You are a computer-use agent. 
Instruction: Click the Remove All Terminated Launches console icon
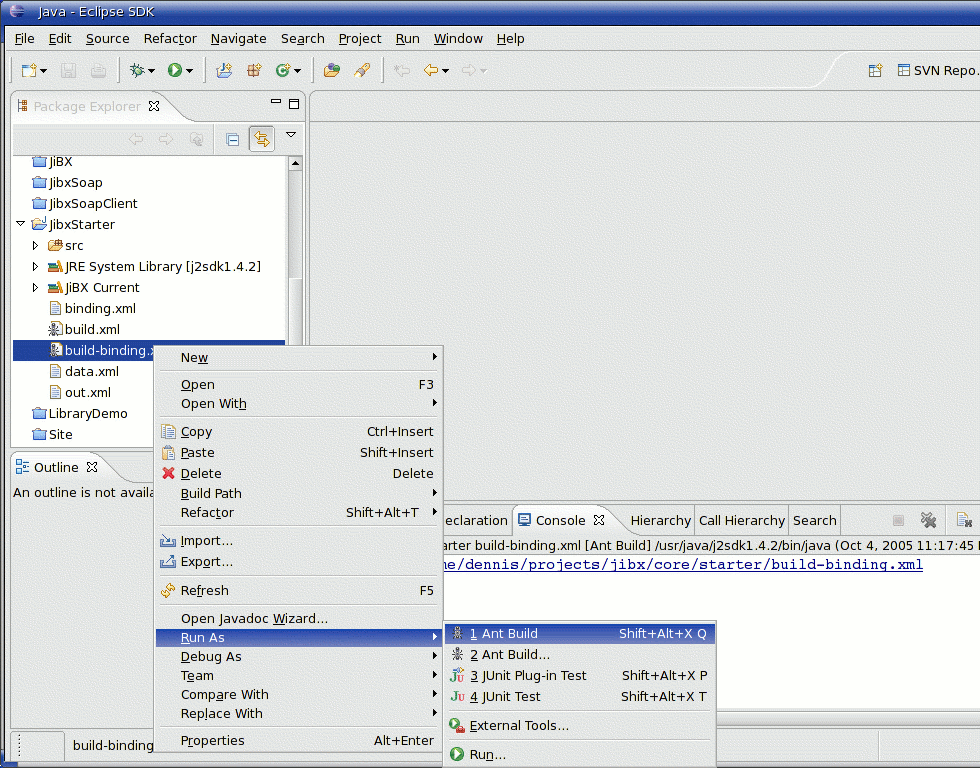click(x=928, y=520)
